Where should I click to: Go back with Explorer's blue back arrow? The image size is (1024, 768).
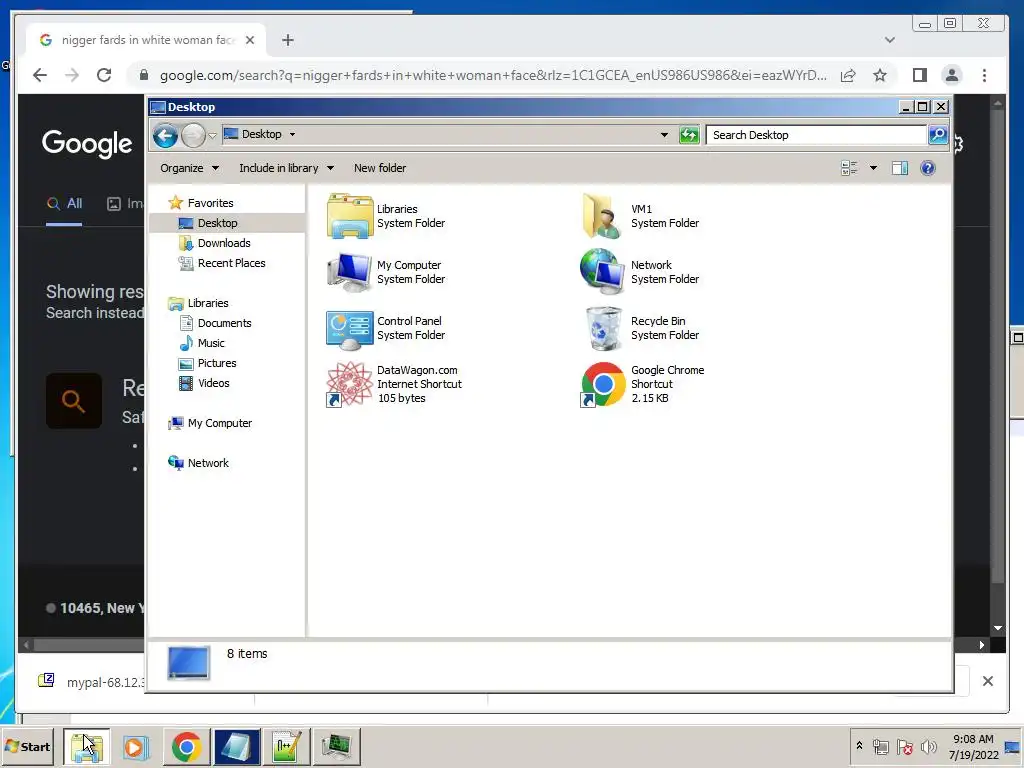165,136
